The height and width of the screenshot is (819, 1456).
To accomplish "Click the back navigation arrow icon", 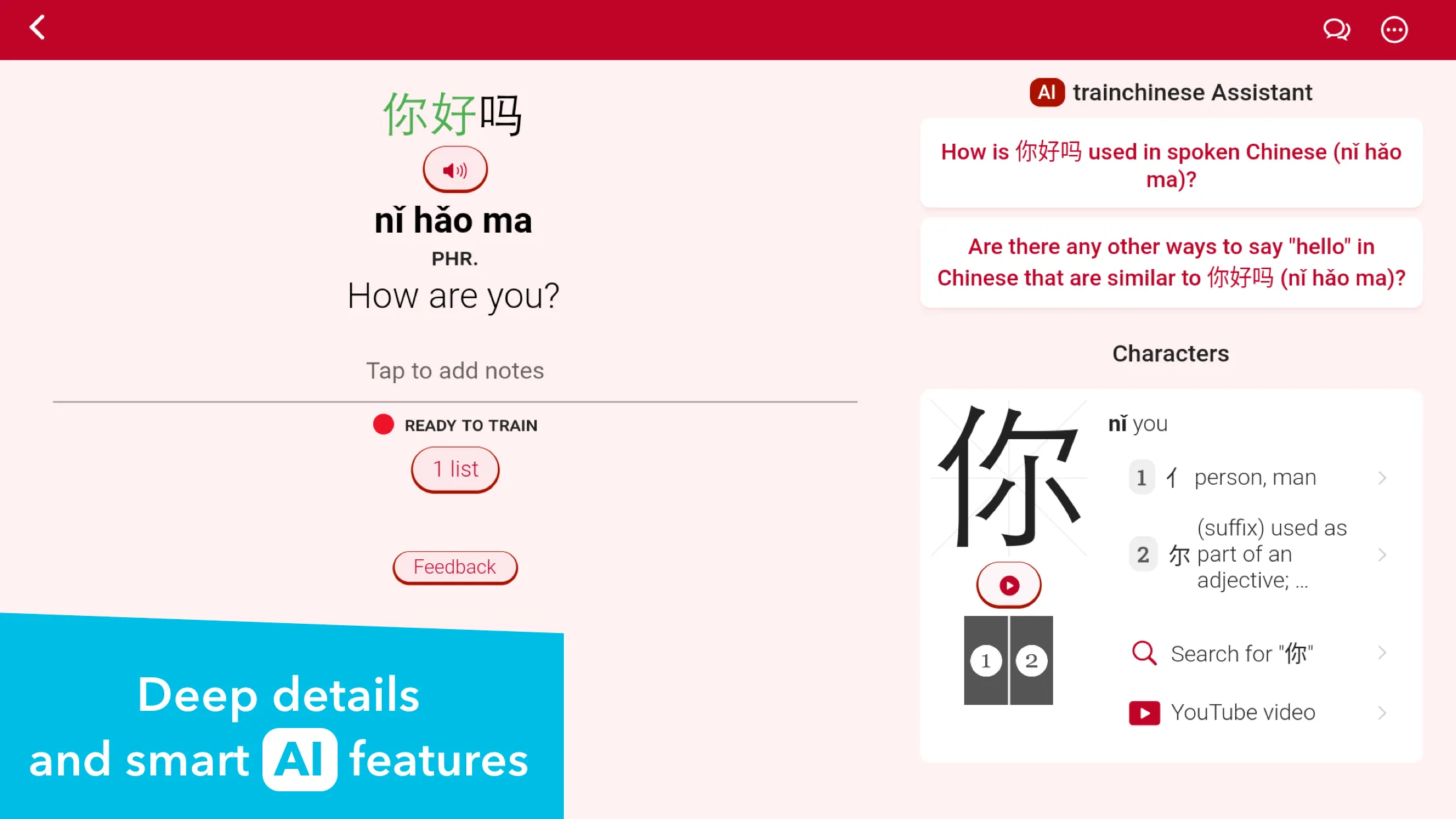I will [x=36, y=29].
